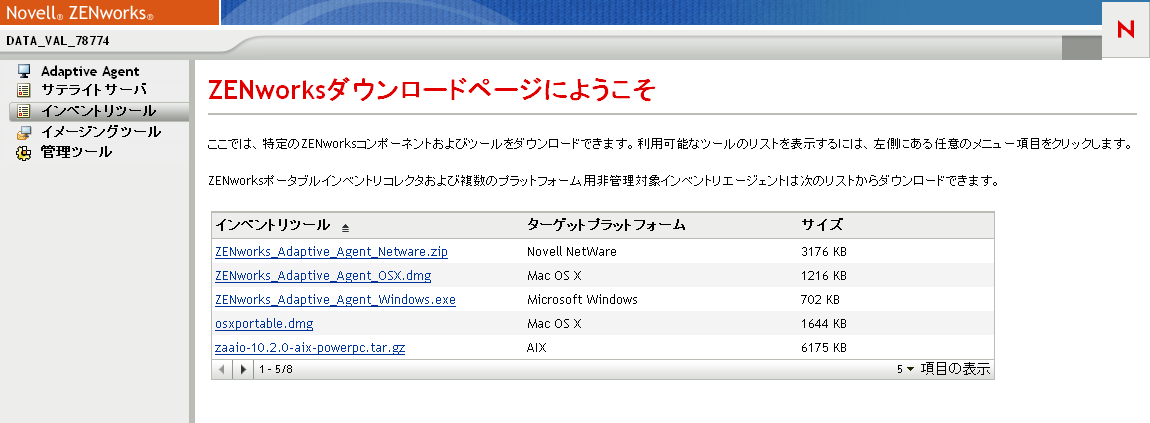Sort by インベントリツール column arrow
The width and height of the screenshot is (1150, 423).
[x=345, y=228]
